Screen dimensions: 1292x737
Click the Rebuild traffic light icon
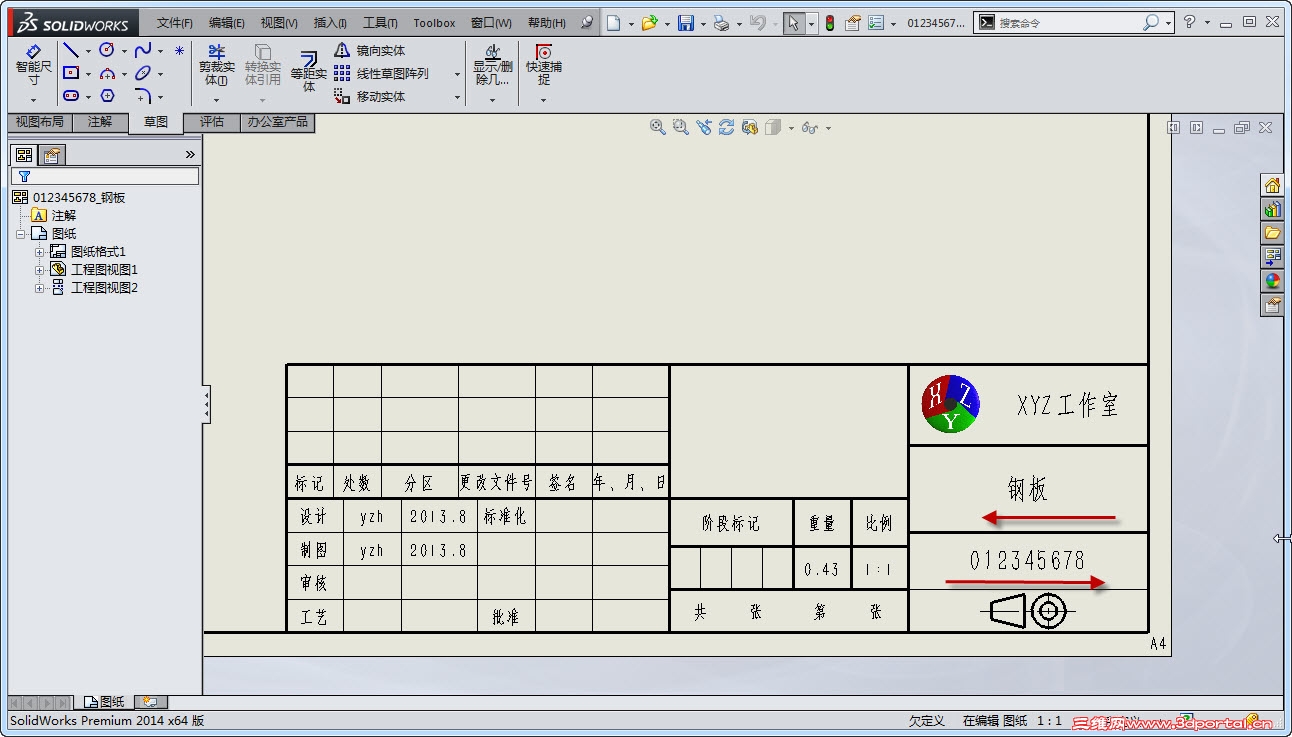tap(829, 22)
